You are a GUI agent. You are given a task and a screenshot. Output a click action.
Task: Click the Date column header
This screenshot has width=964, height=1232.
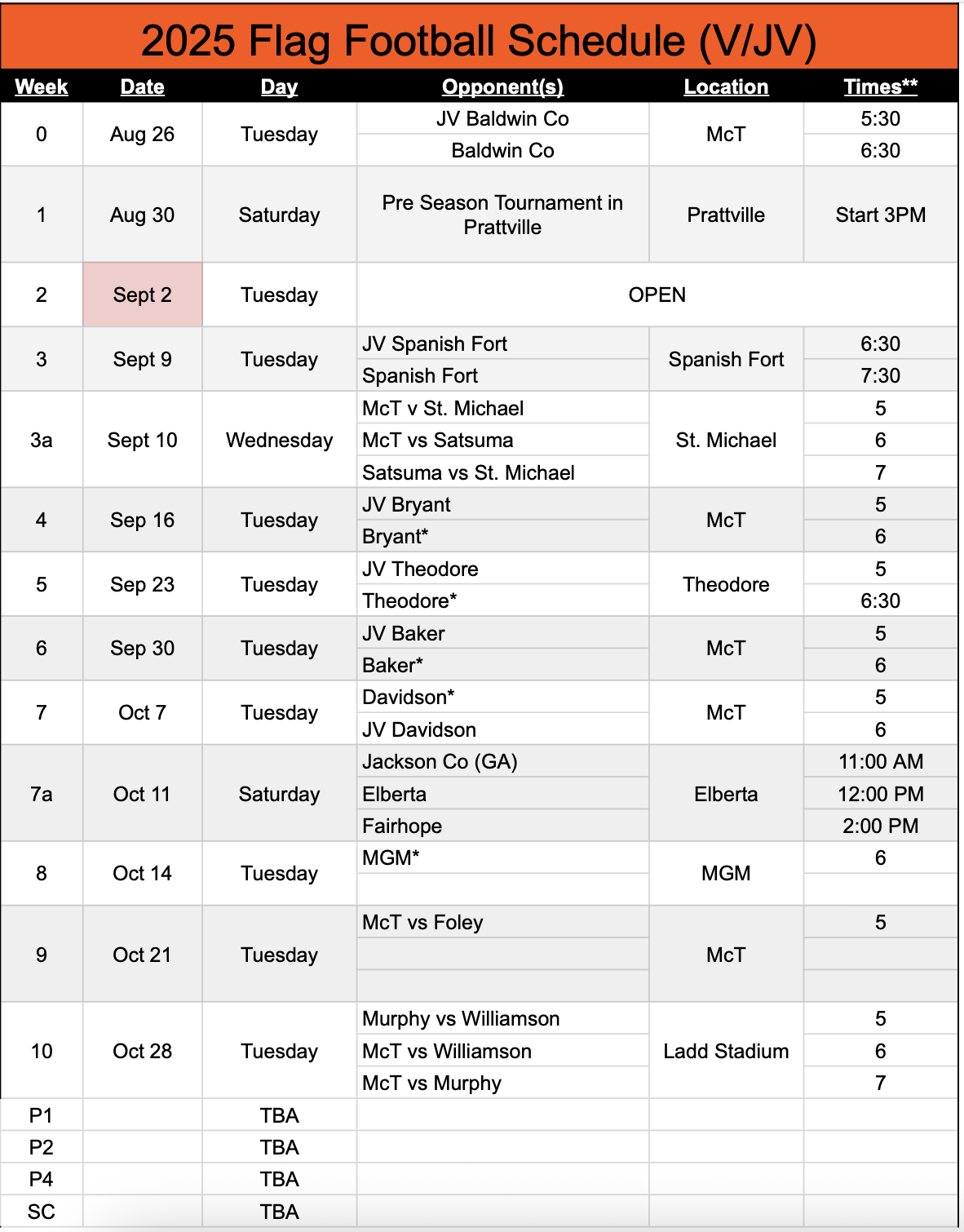click(x=143, y=86)
